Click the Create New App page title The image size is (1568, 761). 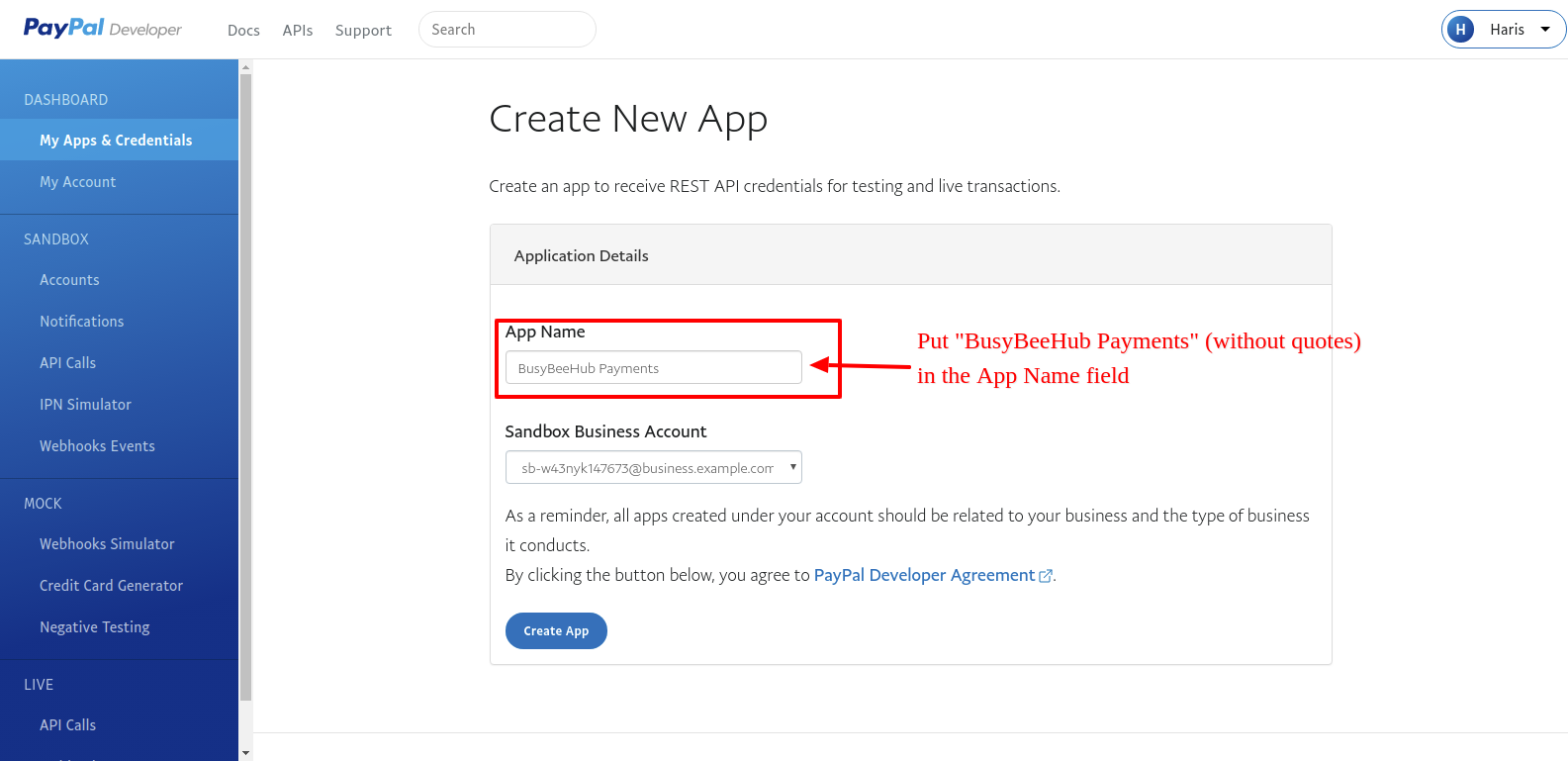pos(628,120)
